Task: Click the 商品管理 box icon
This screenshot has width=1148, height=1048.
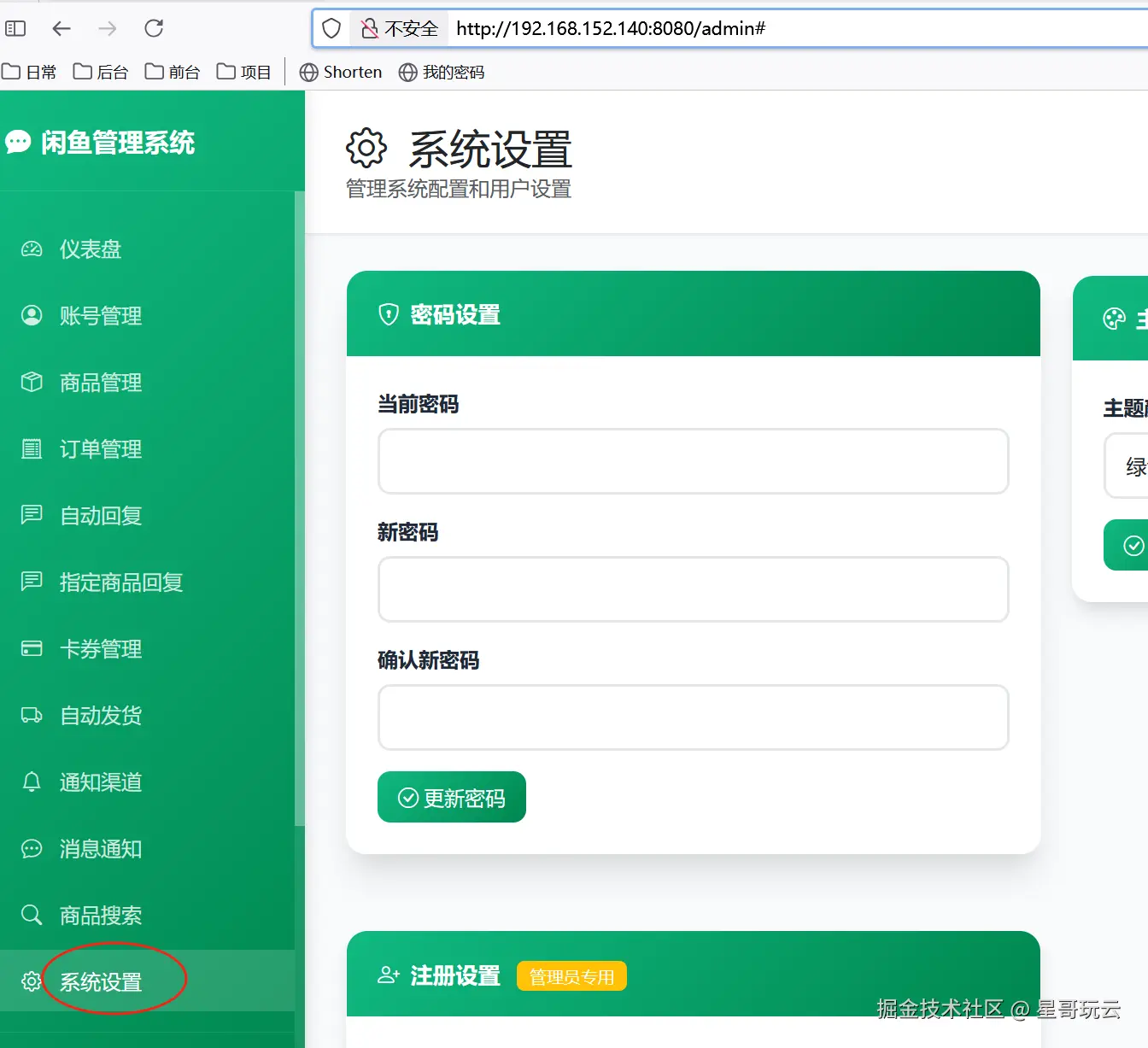Action: point(32,382)
